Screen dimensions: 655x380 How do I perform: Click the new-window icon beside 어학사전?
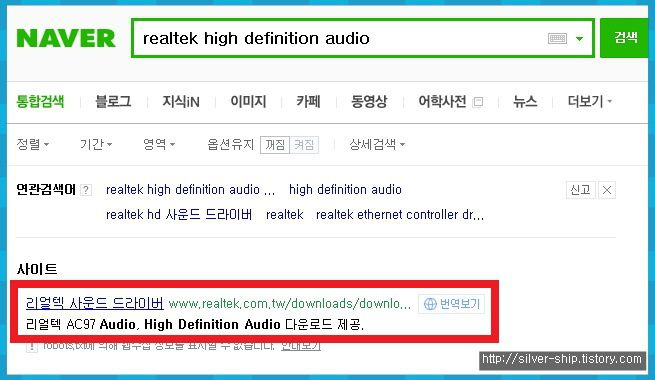[477, 102]
